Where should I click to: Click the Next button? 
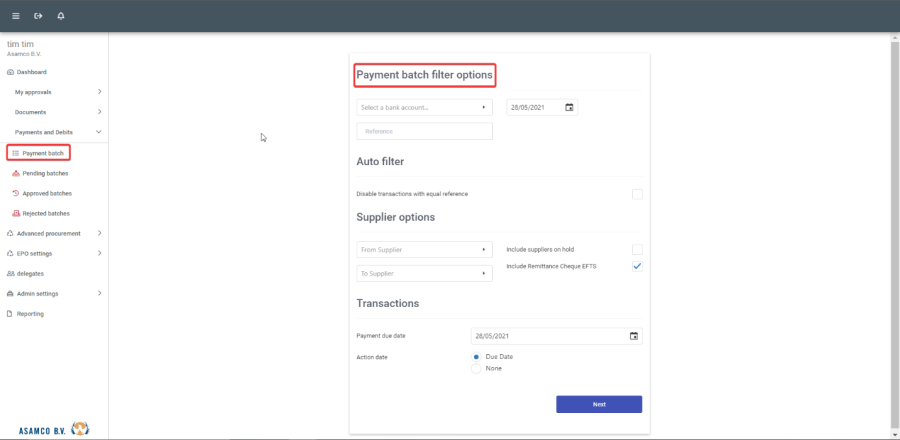point(598,404)
